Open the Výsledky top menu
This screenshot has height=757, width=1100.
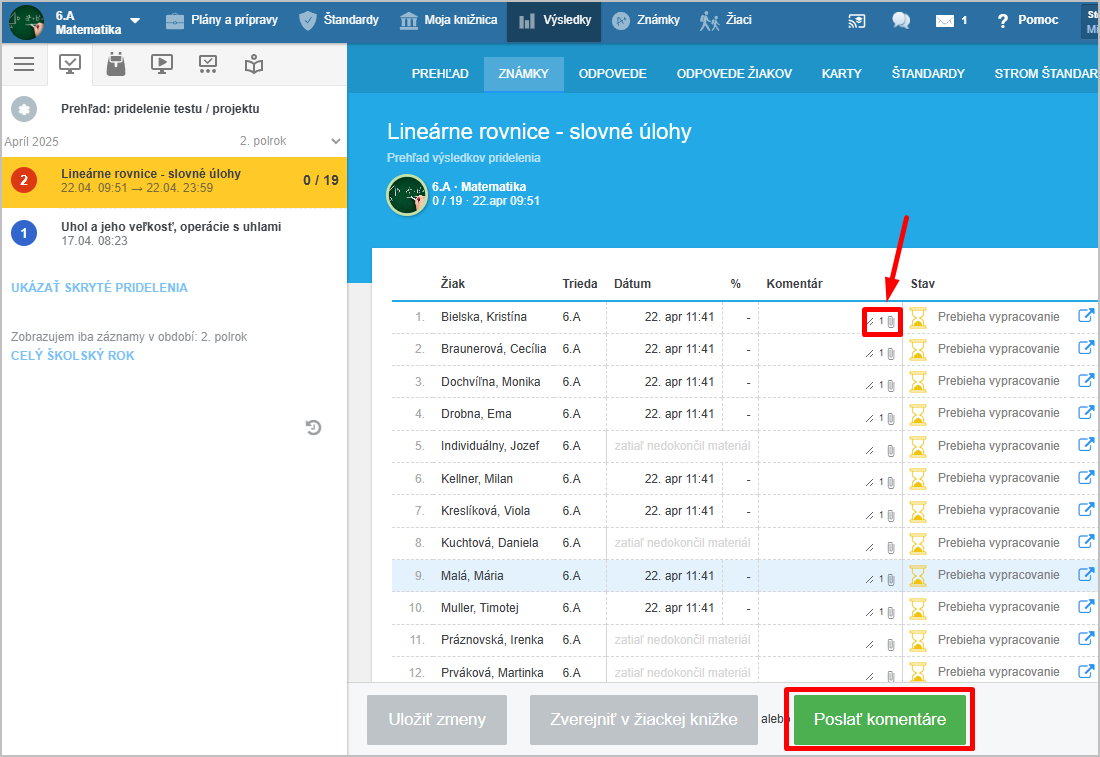(x=554, y=20)
